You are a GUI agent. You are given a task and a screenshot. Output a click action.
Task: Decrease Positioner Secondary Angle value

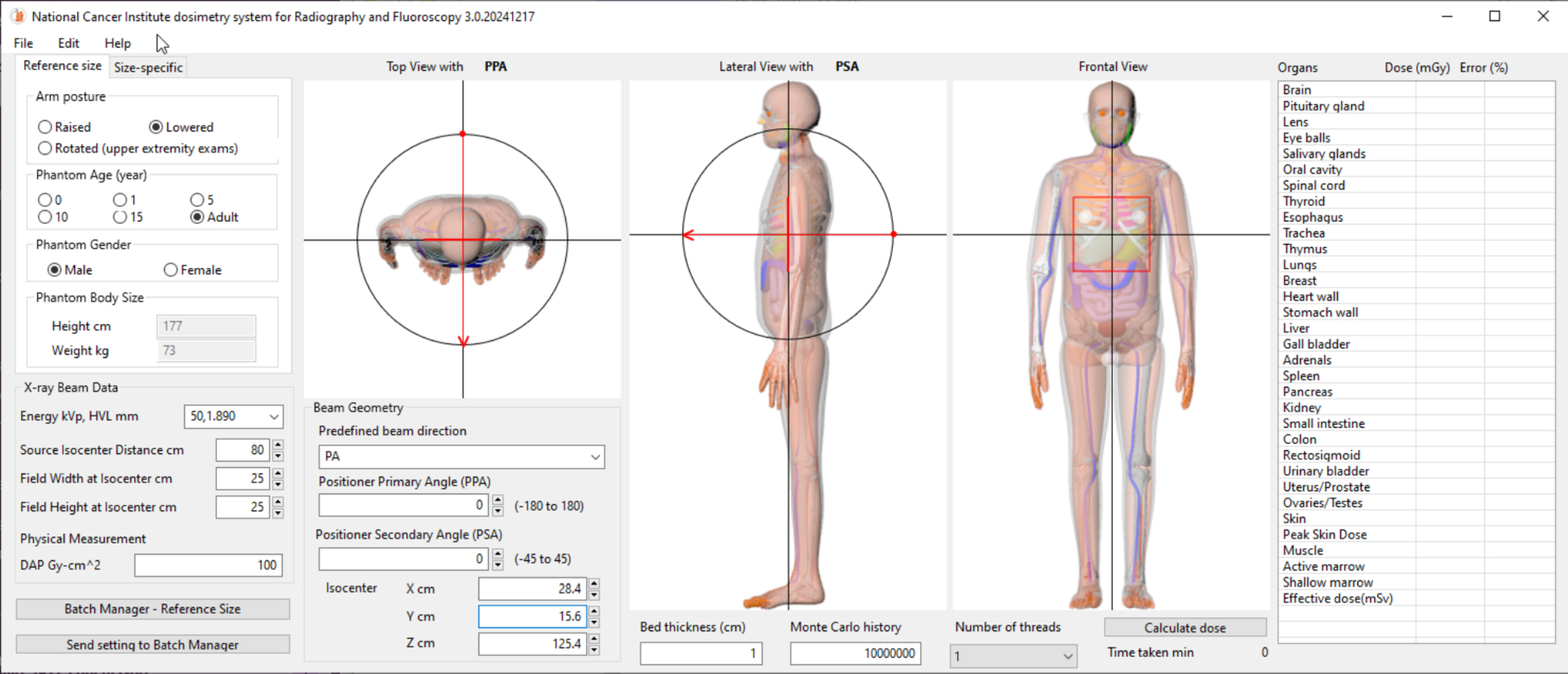coord(498,564)
